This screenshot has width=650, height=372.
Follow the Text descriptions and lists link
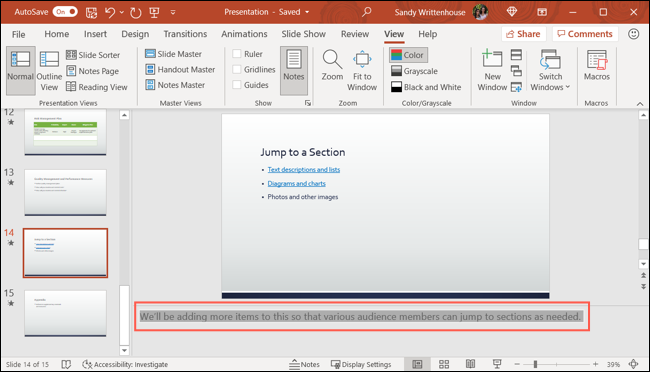[303, 170]
